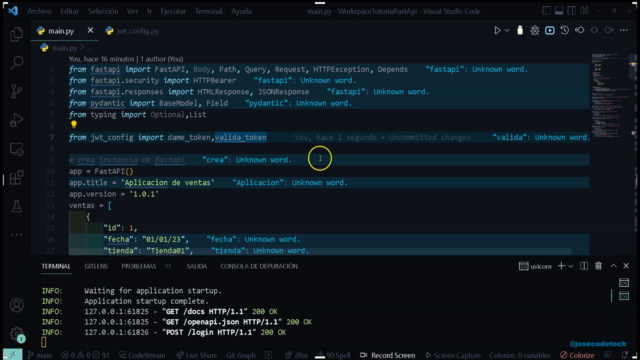Click the highlighted play-box icon in toolbar
This screenshot has width=640, height=360.
coord(550,31)
